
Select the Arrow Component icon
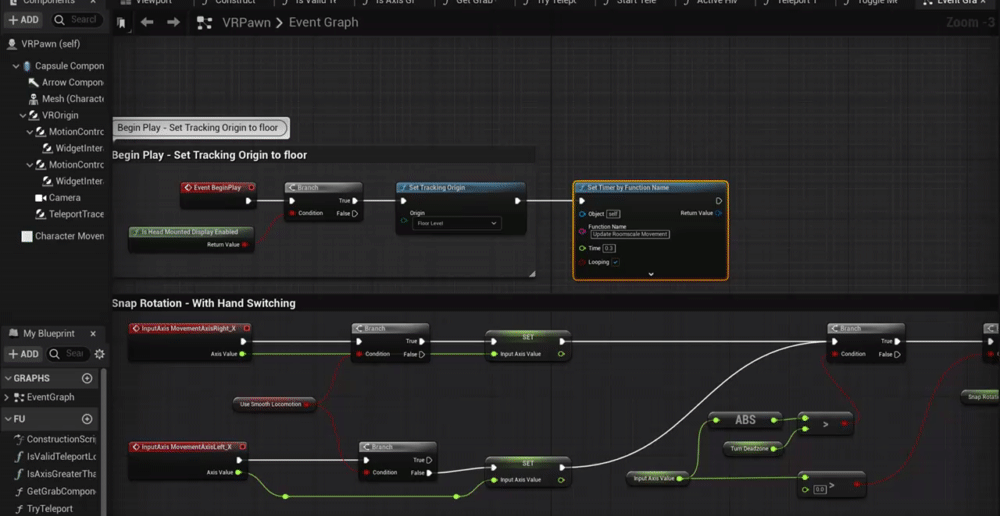click(34, 82)
